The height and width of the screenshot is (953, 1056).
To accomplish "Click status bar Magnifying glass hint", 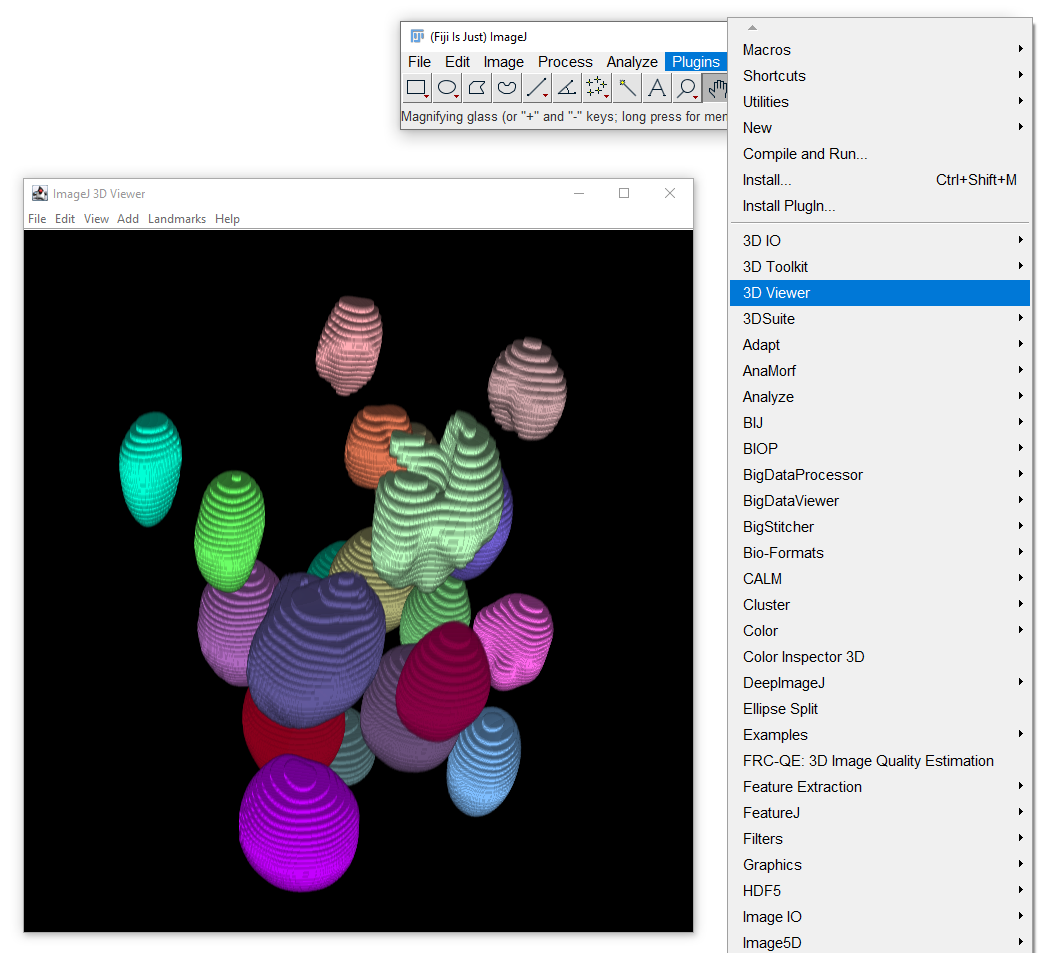I will [x=564, y=117].
